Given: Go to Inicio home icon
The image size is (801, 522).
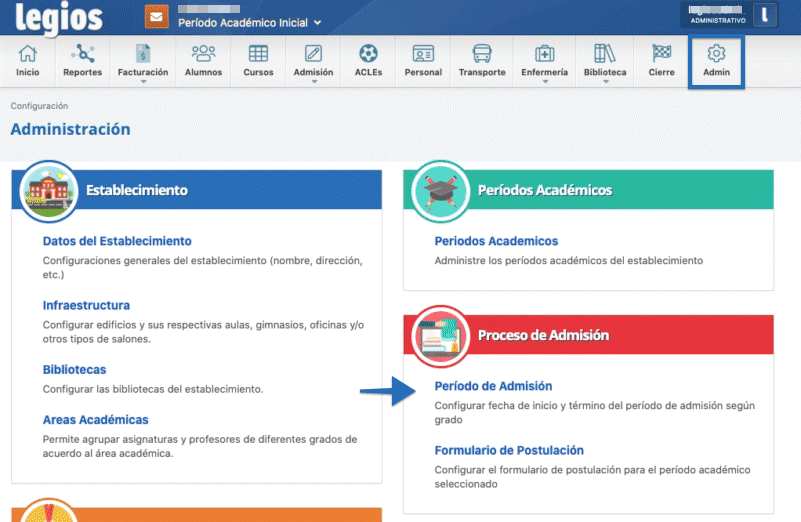Looking at the screenshot, I should [x=28, y=53].
